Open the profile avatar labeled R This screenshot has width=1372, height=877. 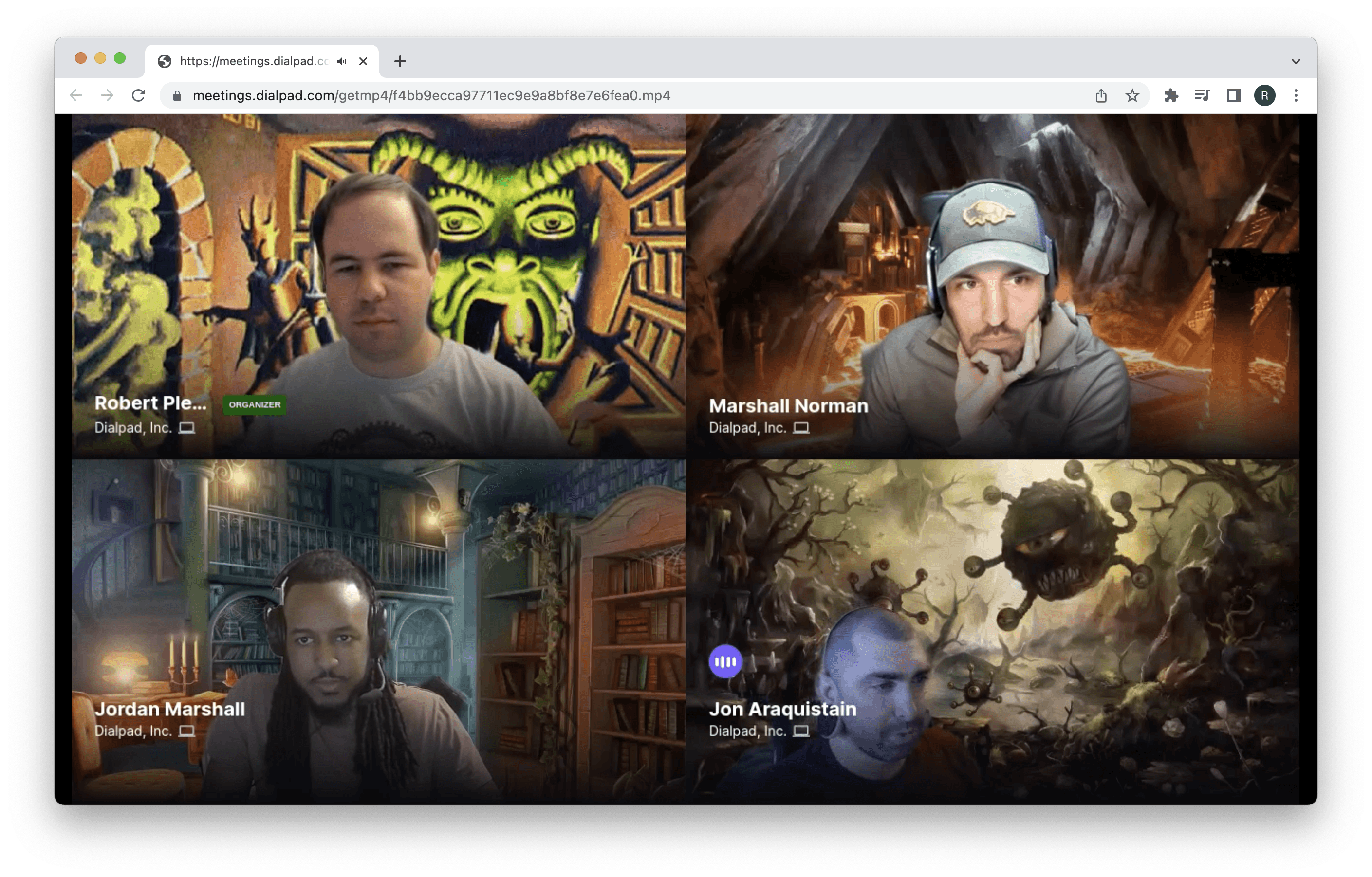[1264, 96]
